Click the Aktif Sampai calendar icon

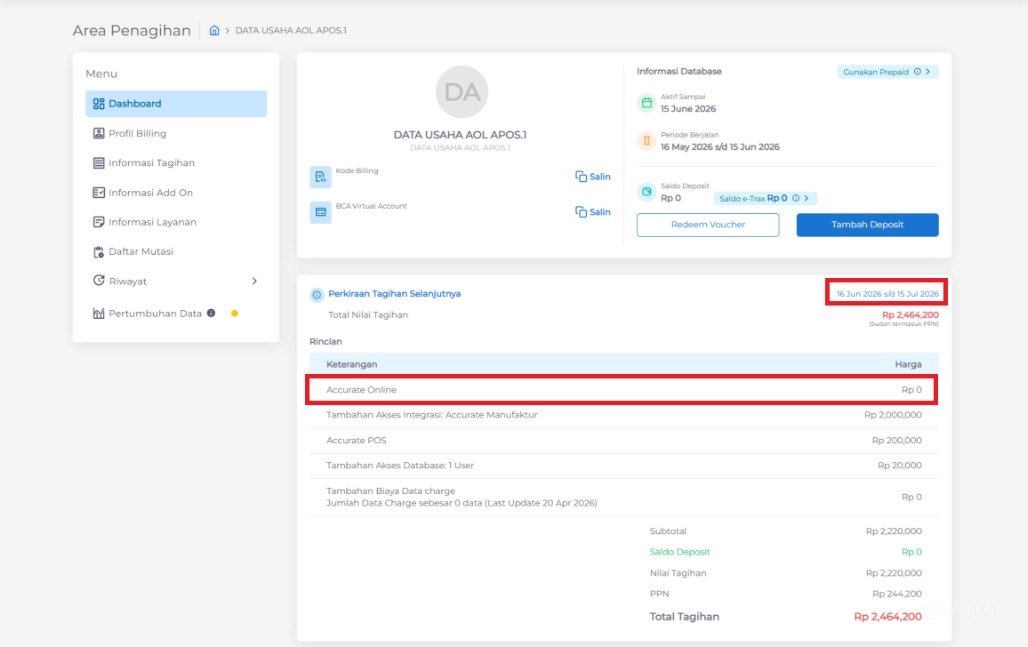[646, 103]
